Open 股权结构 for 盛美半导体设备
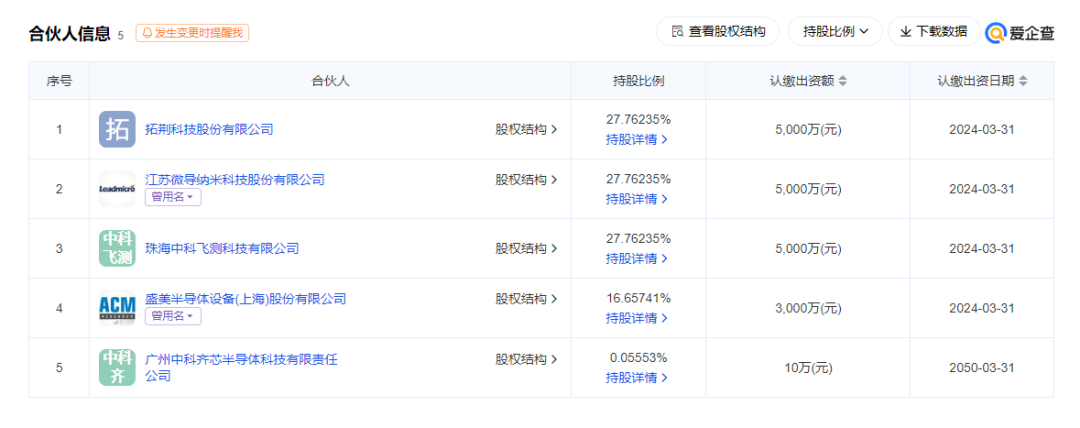The width and height of the screenshot is (1080, 428). tap(526, 299)
